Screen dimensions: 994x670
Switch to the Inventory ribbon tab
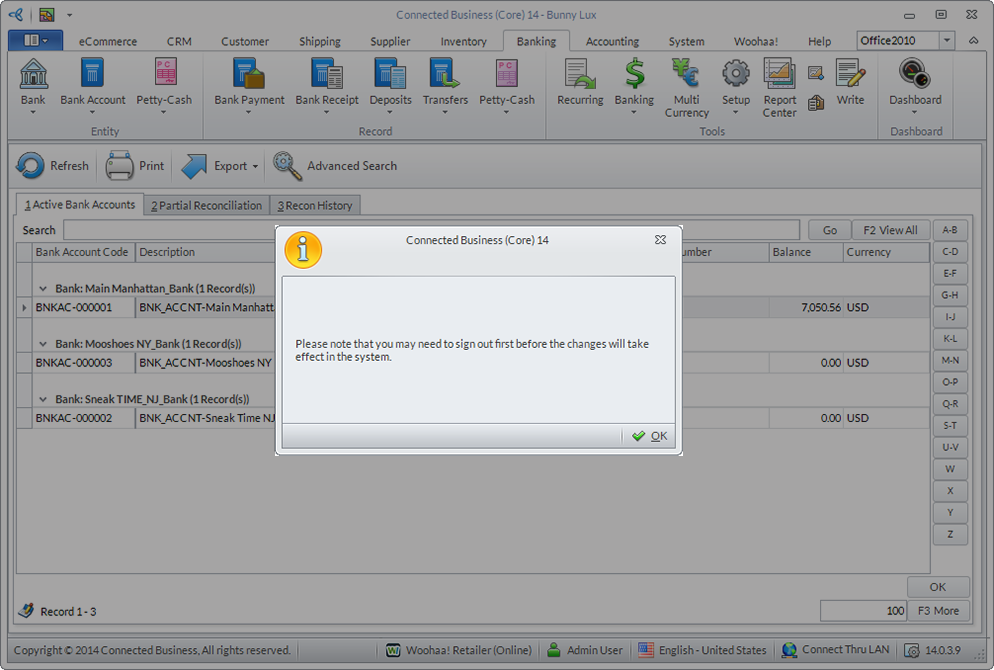(463, 41)
